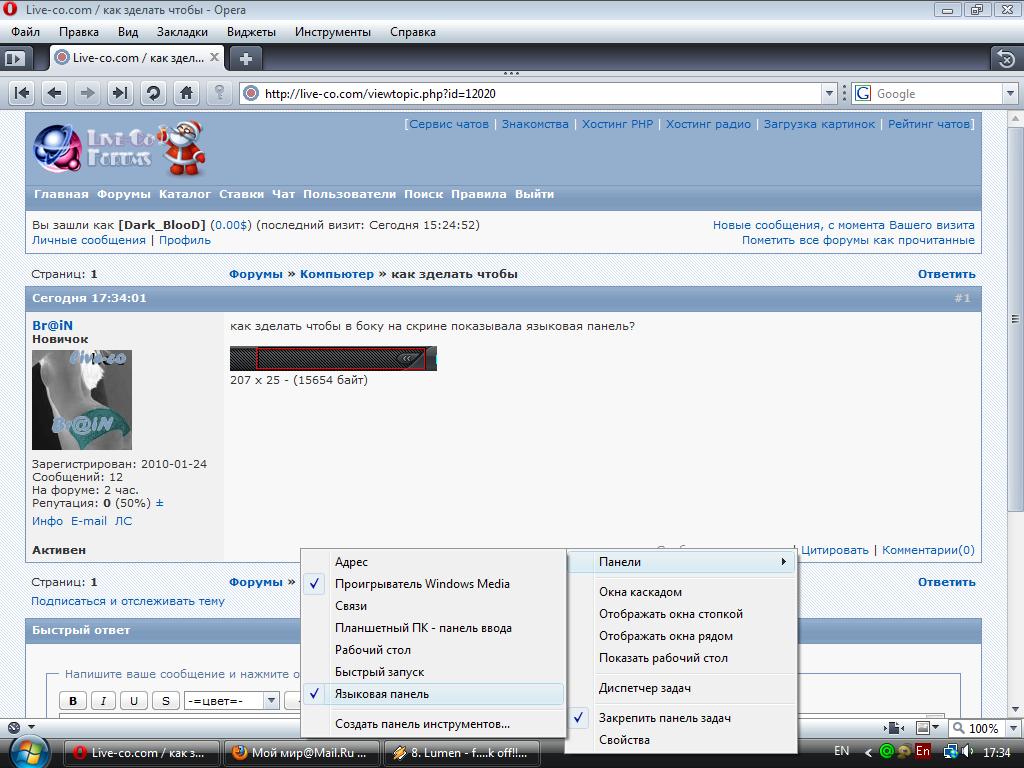Uncheck Проигрыватель Windows Media toolbar
This screenshot has width=1024, height=768.
pos(421,584)
